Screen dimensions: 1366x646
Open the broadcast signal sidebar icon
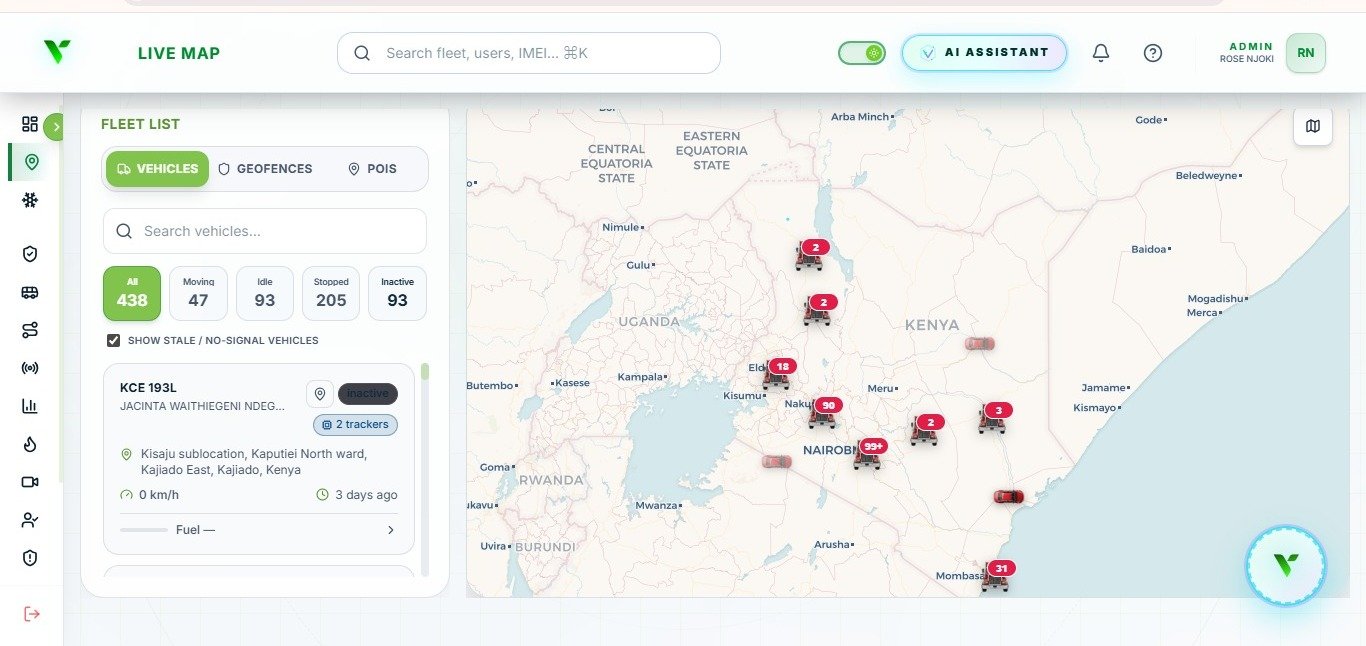(30, 368)
